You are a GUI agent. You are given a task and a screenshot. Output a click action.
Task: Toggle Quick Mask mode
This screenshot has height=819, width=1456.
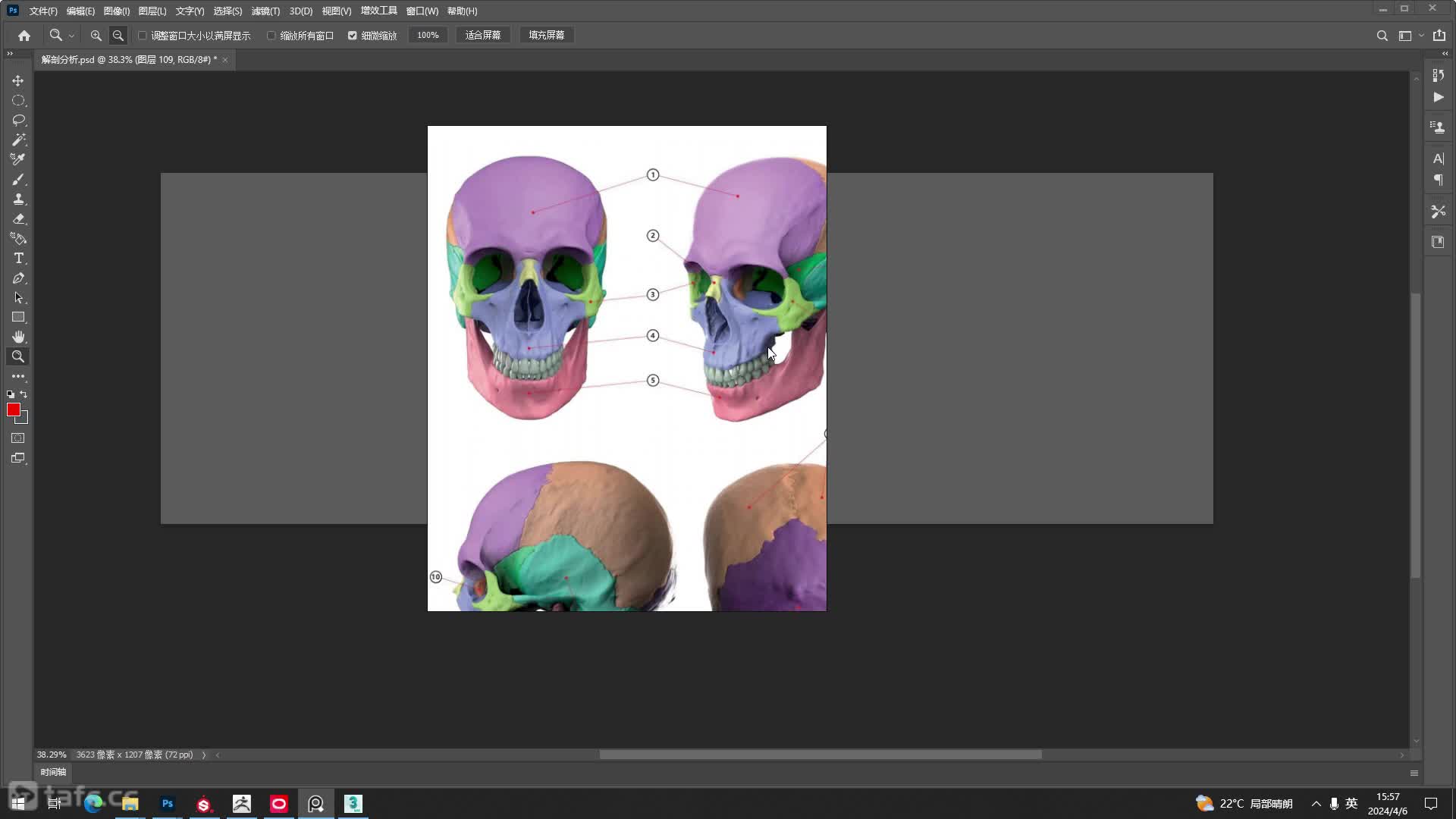click(x=18, y=438)
